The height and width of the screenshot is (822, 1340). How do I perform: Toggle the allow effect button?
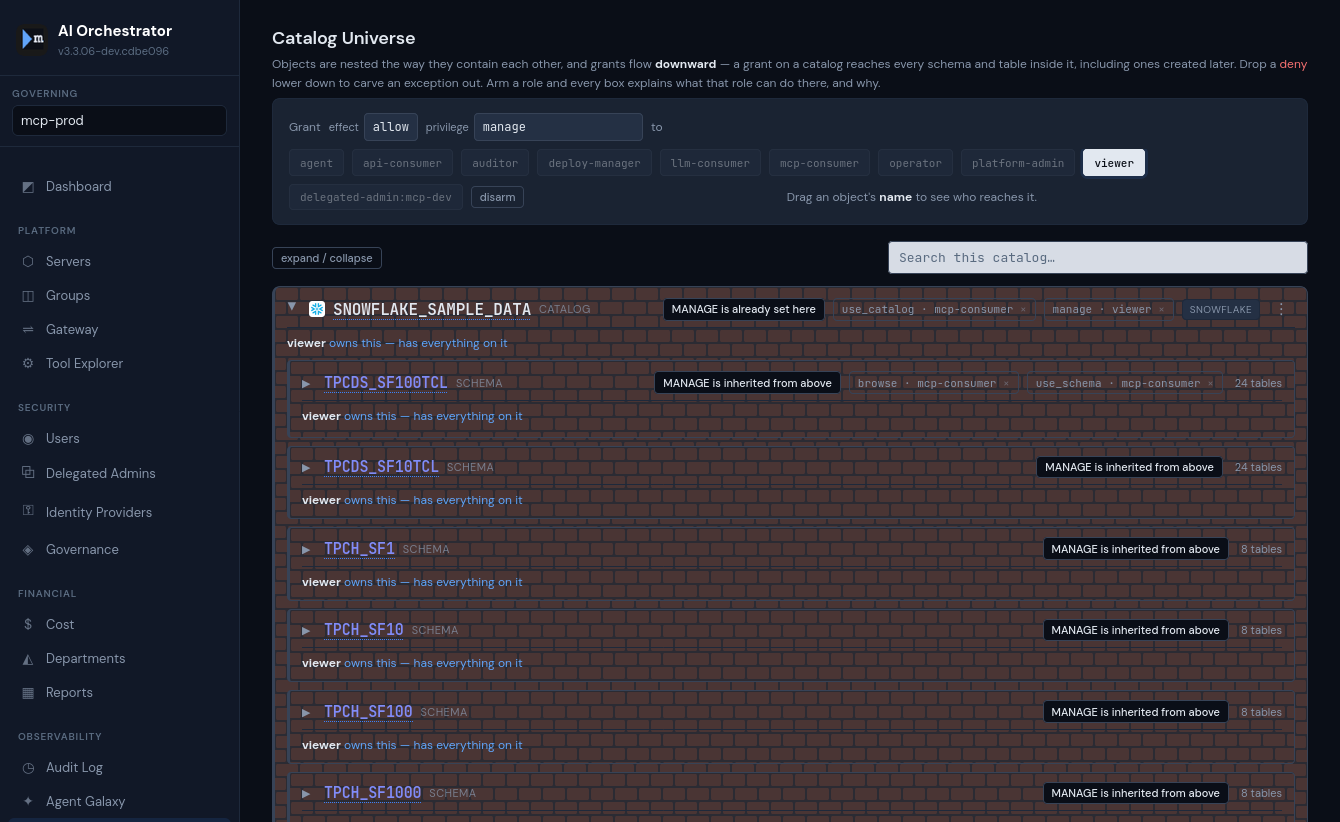(x=391, y=127)
